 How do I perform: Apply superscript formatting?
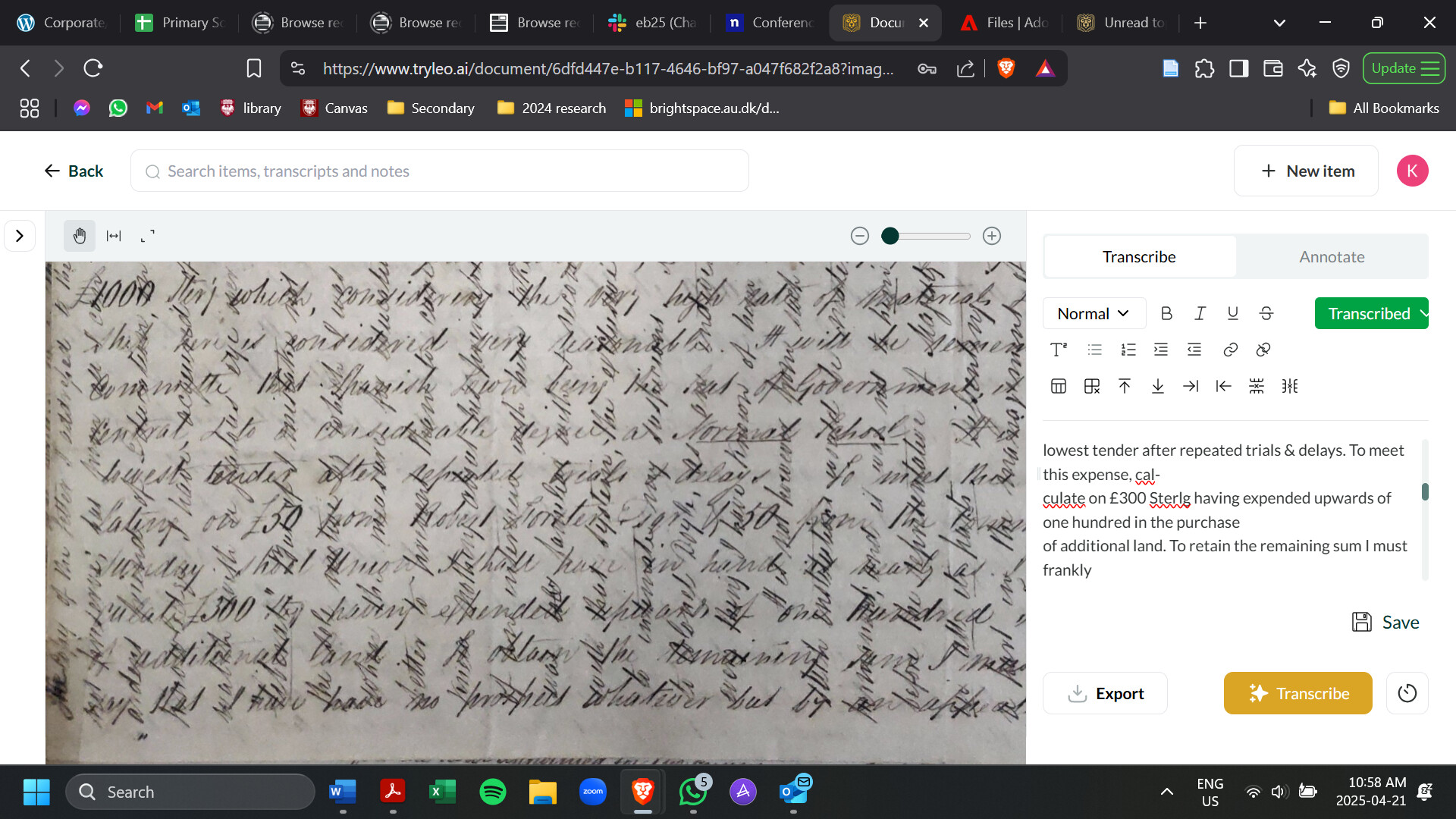tap(1059, 350)
